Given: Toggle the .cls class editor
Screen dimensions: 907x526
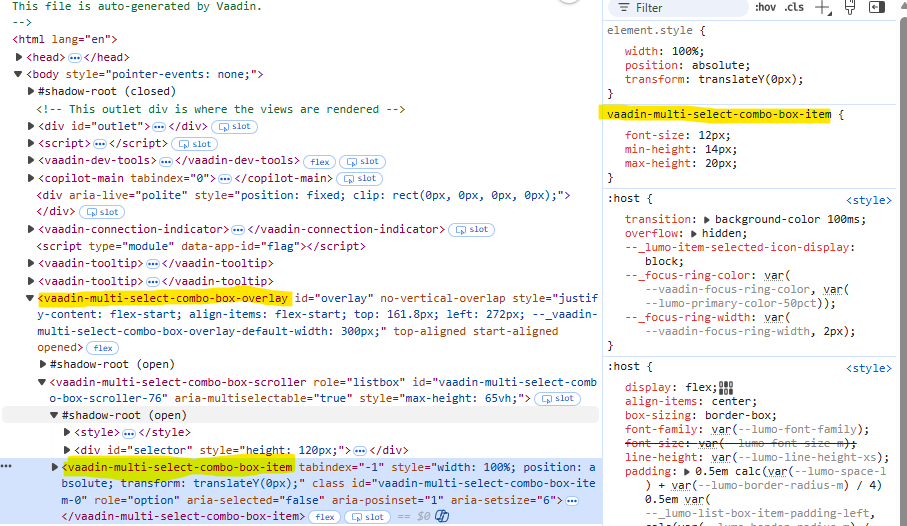Looking at the screenshot, I should (x=794, y=8).
